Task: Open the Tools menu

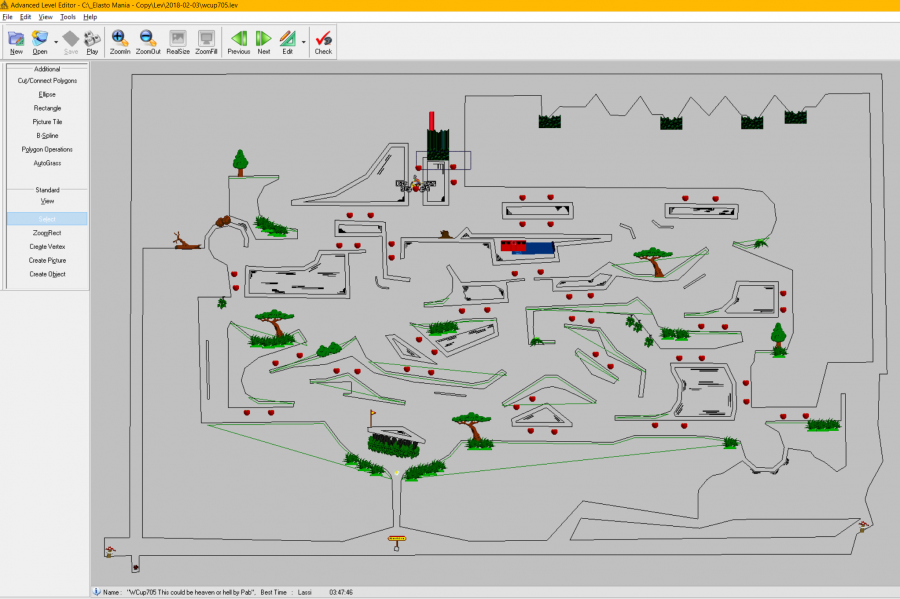Action: click(x=67, y=17)
